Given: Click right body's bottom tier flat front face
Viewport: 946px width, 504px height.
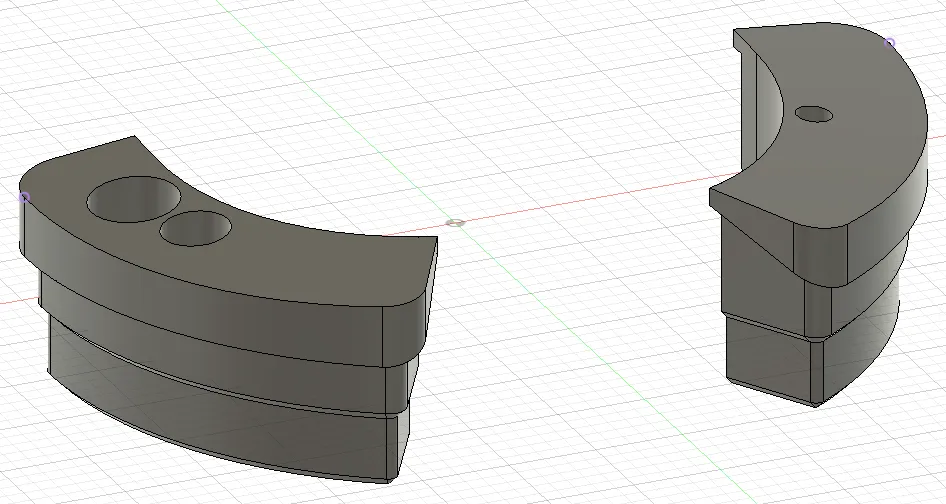Looking at the screenshot, I should pos(770,355).
